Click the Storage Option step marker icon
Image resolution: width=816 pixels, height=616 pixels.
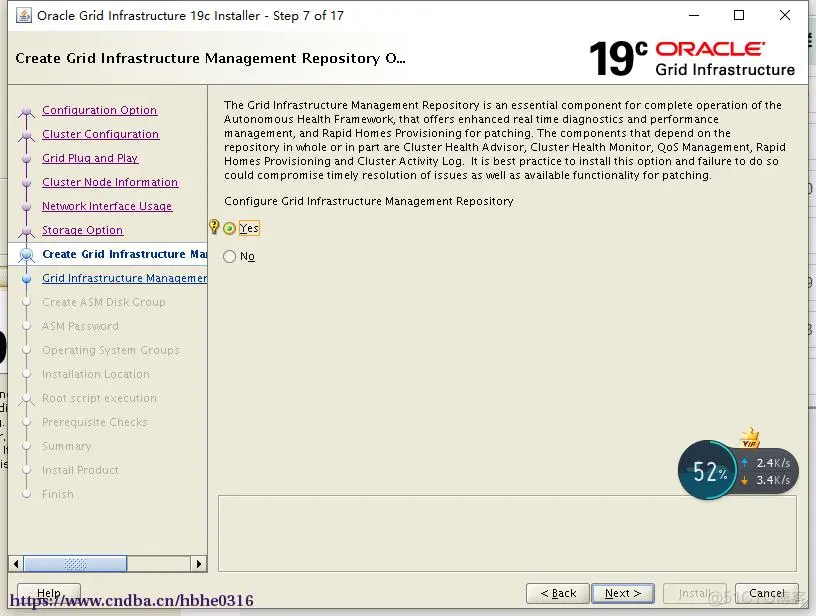click(27, 231)
